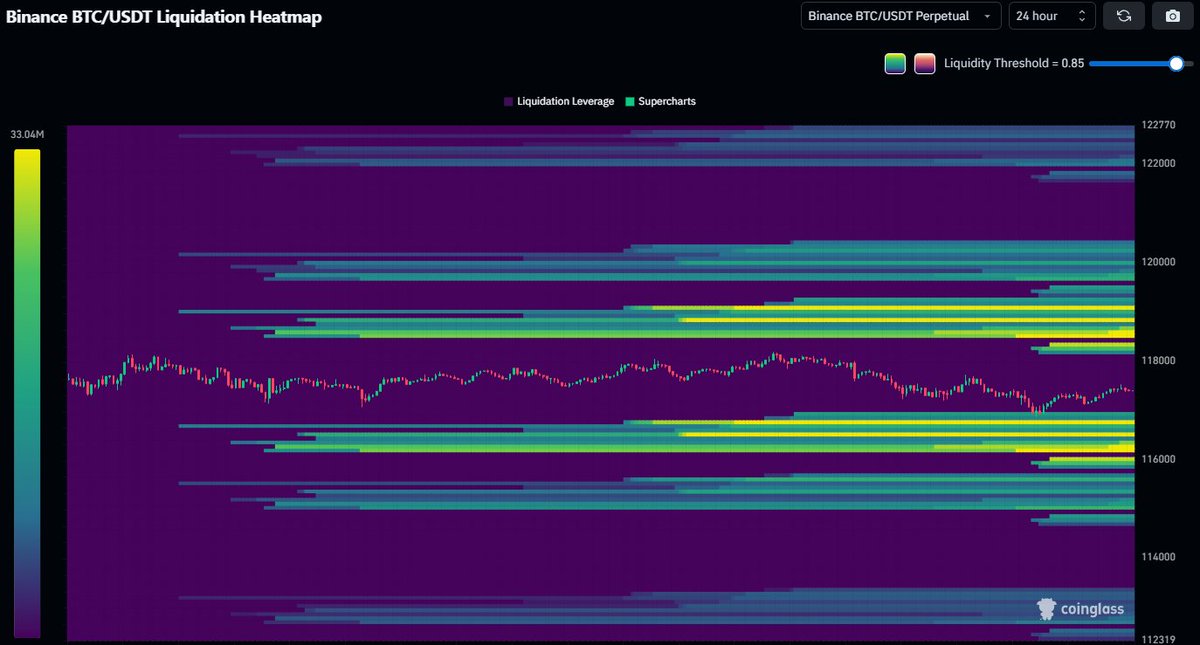Click the vertical color scale gradient bar
The height and width of the screenshot is (645, 1200).
click(27, 393)
